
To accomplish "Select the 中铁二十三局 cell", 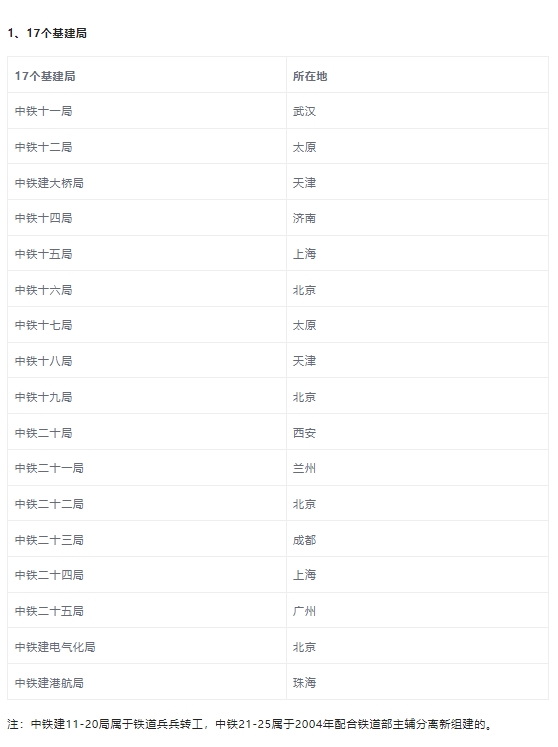I will pos(147,539).
